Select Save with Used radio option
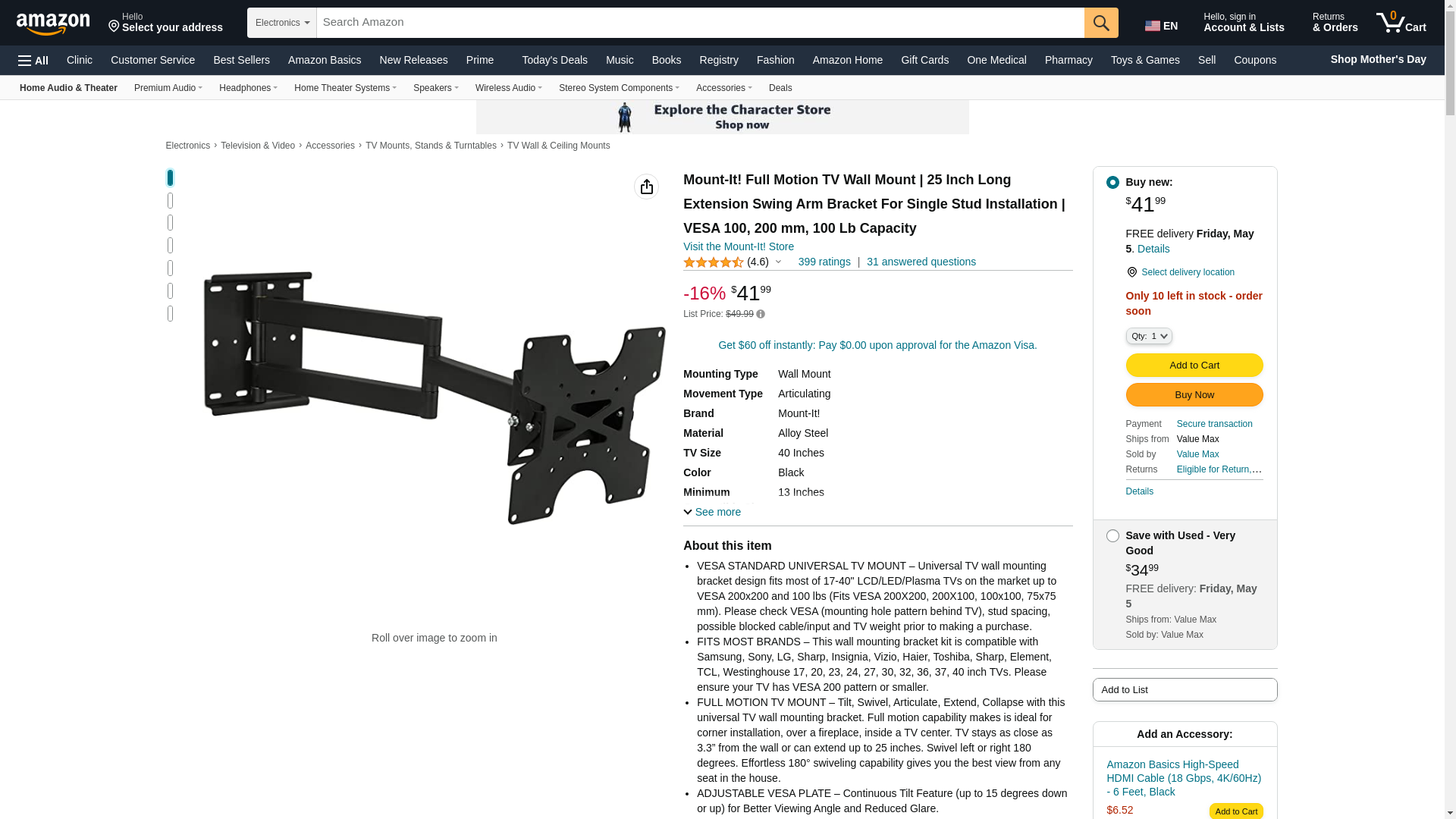This screenshot has height=819, width=1456. click(1112, 536)
